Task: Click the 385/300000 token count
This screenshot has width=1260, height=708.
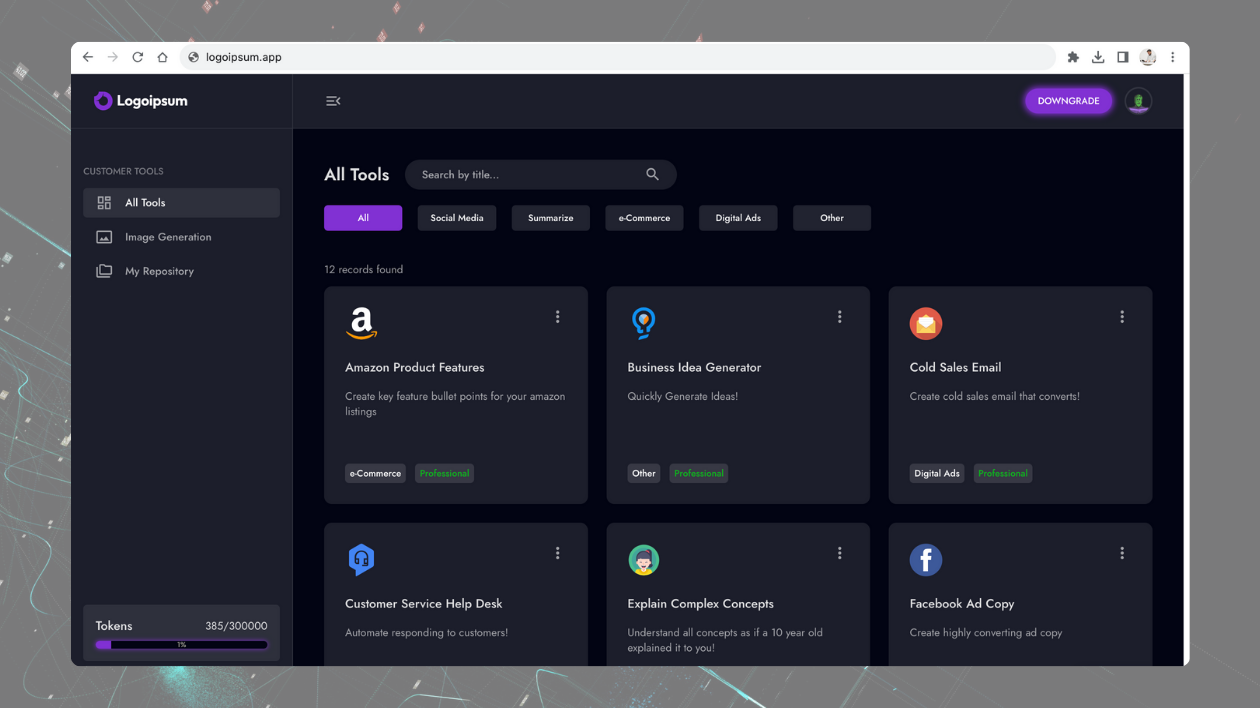Action: [x=236, y=626]
